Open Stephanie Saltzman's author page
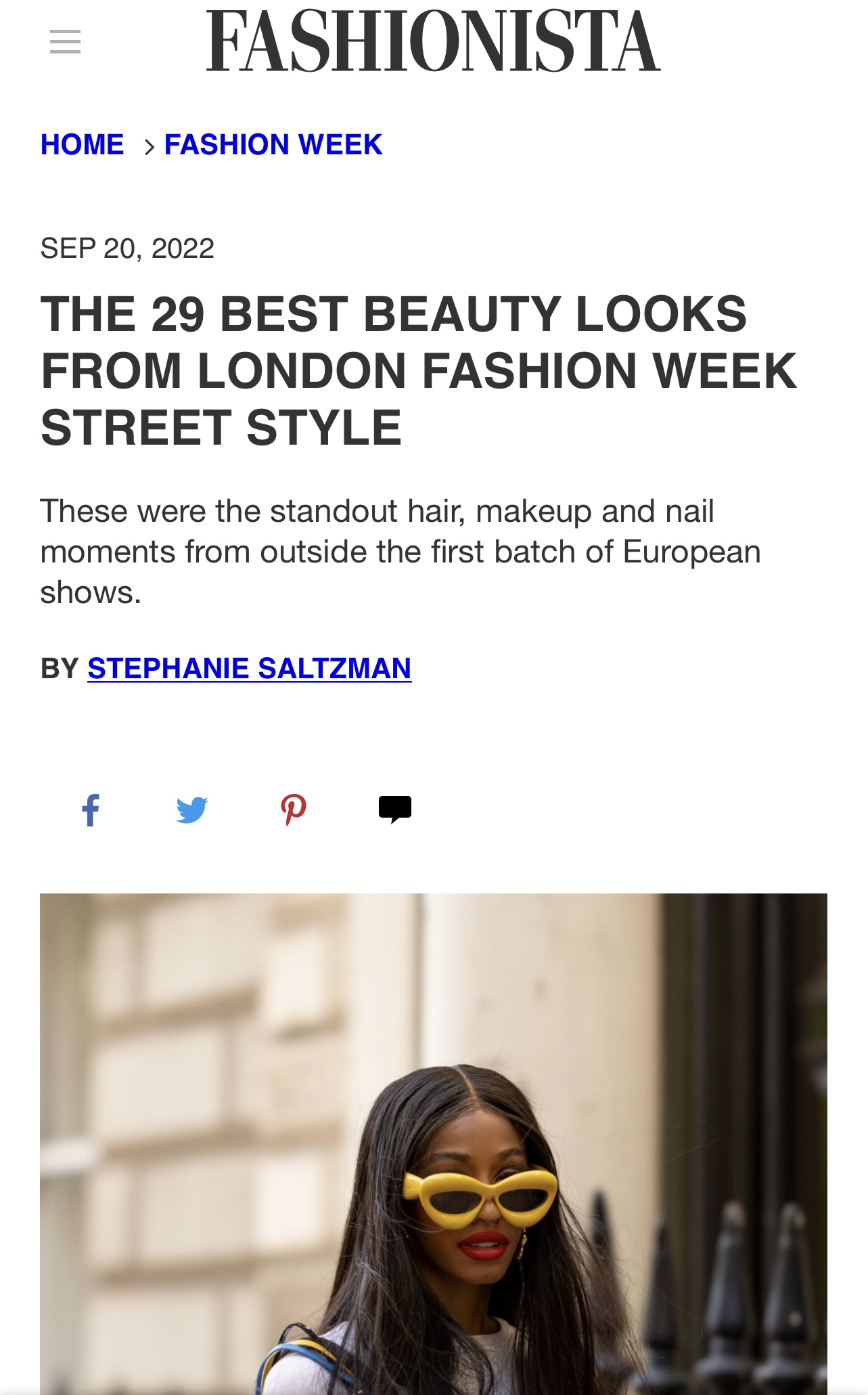 tap(249, 669)
